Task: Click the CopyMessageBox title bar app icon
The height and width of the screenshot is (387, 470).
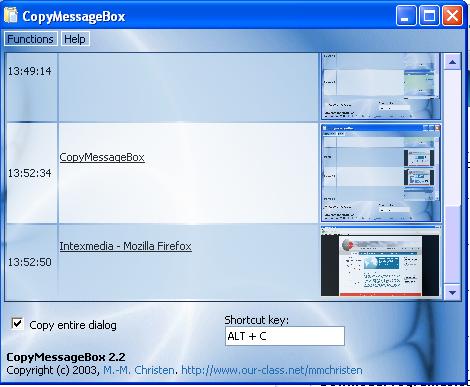Action: coord(11,16)
